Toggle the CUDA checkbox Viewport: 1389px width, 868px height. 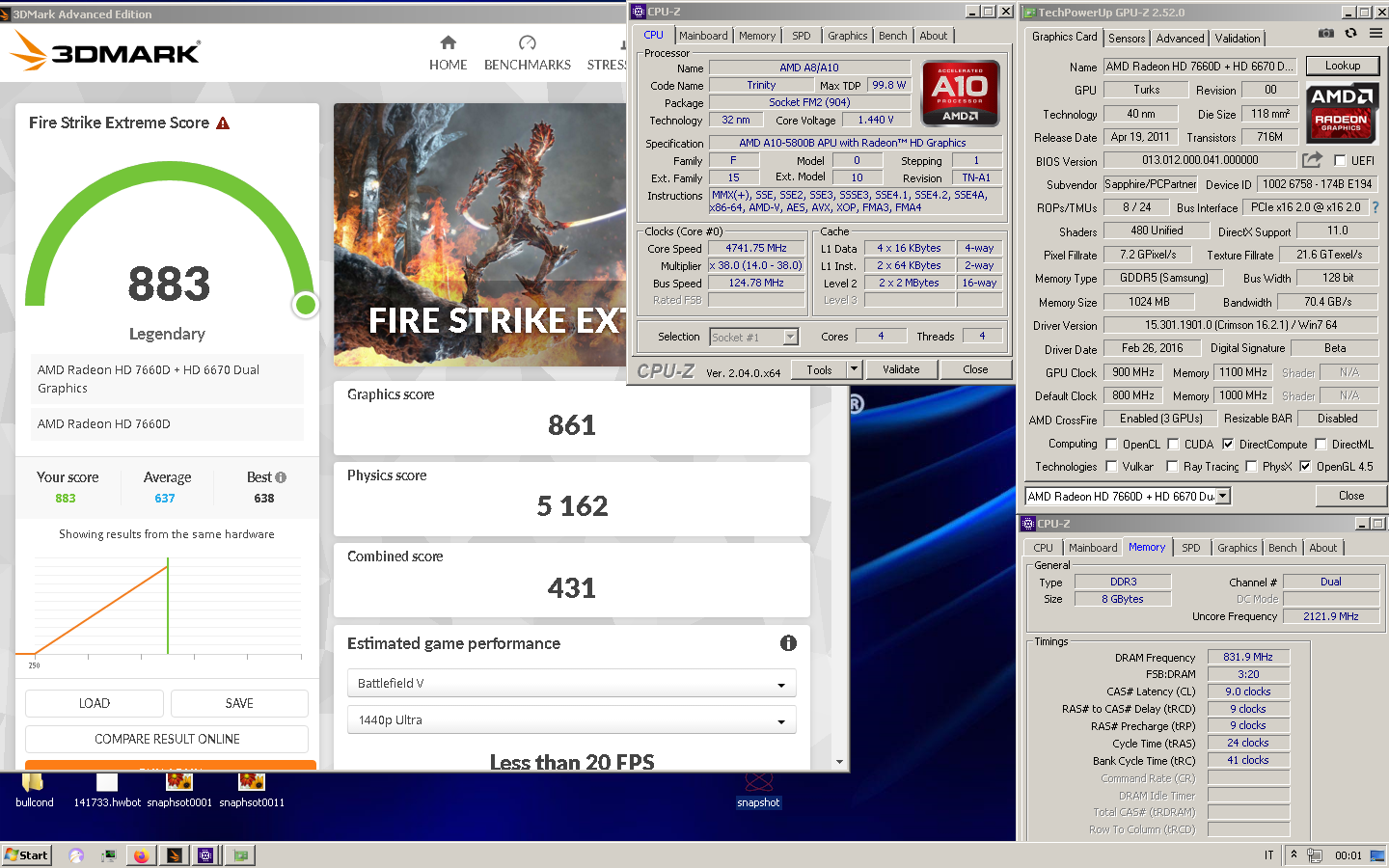[x=1173, y=445]
